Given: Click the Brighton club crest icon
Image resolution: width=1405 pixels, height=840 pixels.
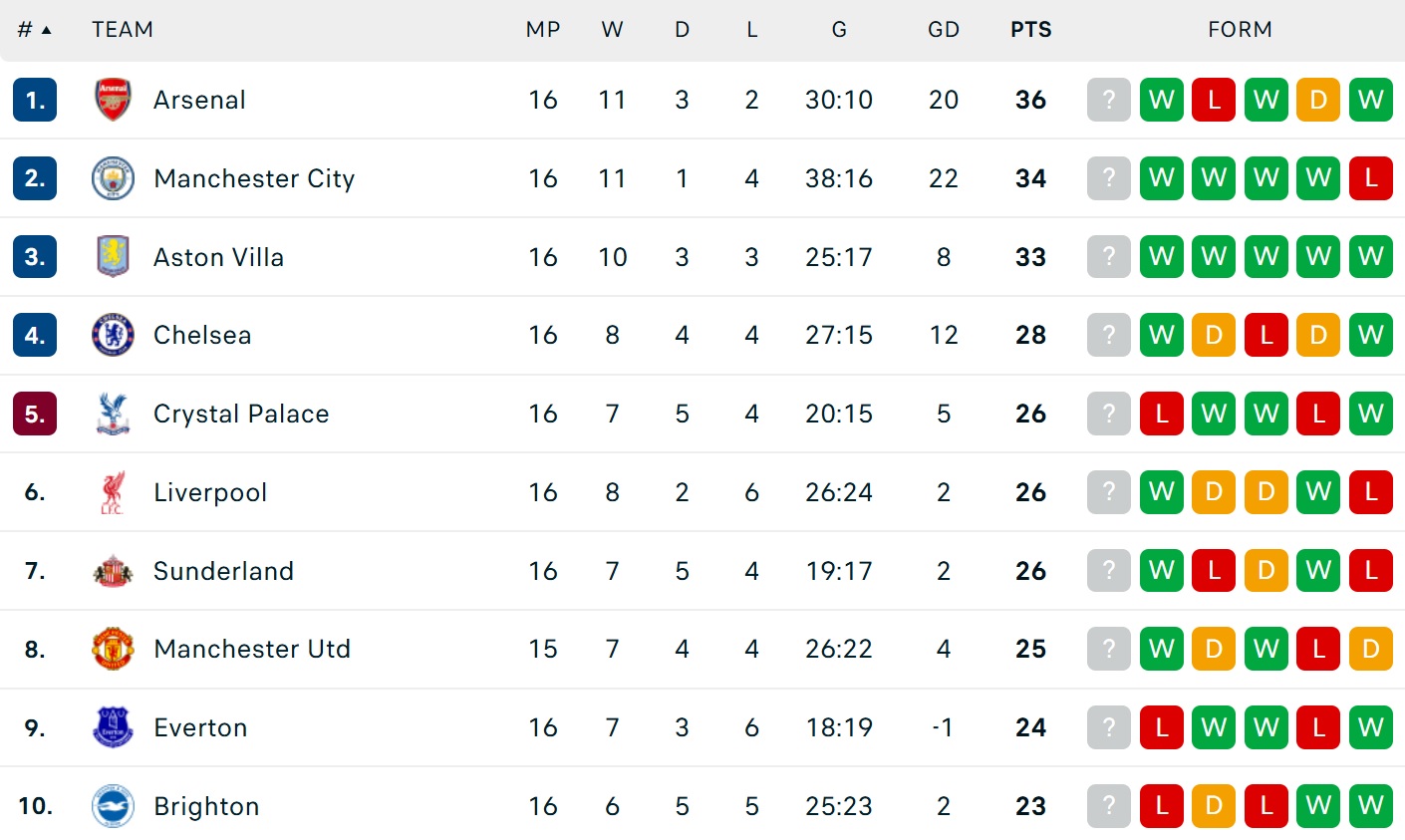Looking at the screenshot, I should 113,806.
